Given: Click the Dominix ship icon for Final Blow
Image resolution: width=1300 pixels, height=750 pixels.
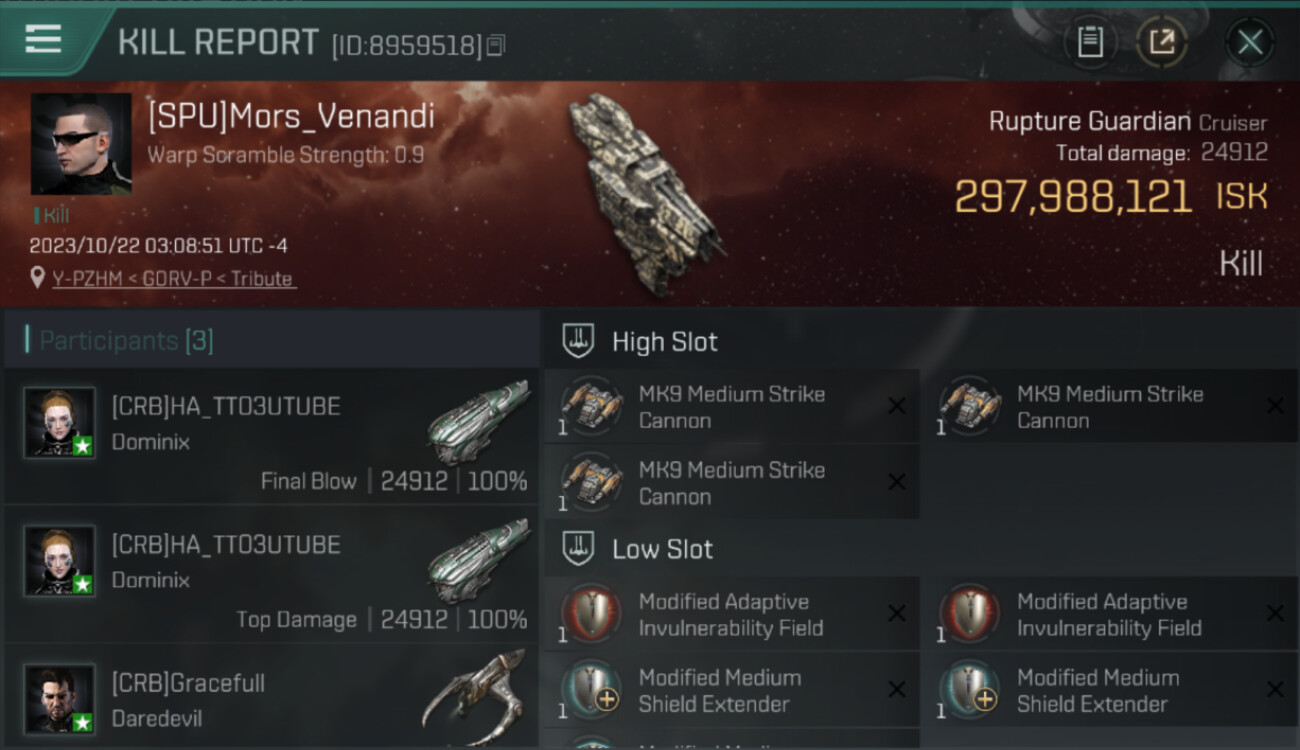Looking at the screenshot, I should [x=479, y=421].
